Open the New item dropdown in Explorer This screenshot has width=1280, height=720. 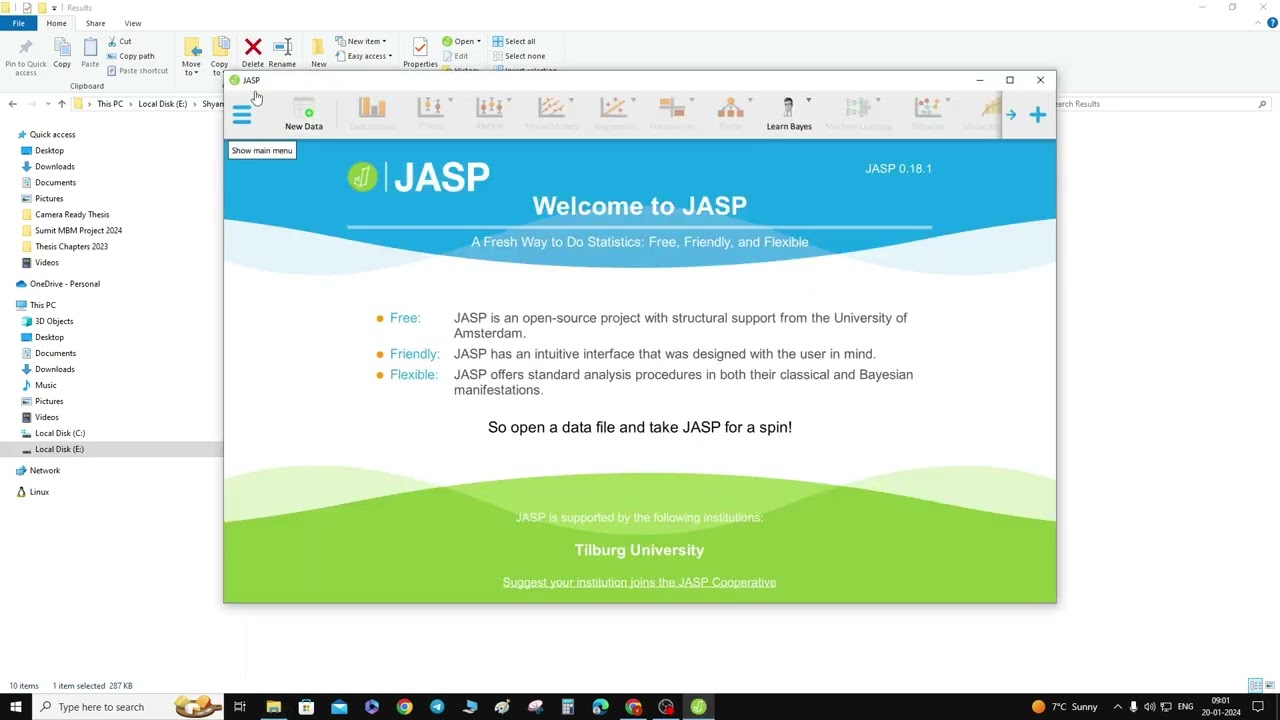pyautogui.click(x=361, y=41)
